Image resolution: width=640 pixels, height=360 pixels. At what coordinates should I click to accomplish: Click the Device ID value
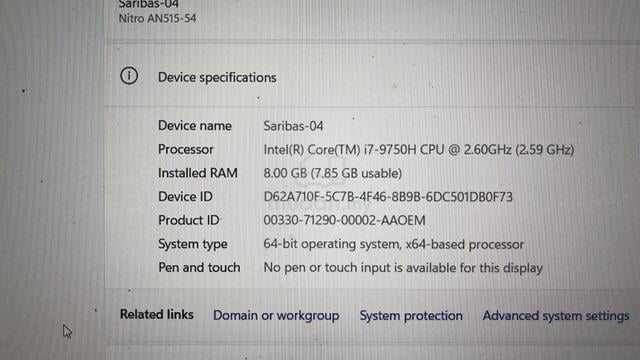pyautogui.click(x=388, y=197)
